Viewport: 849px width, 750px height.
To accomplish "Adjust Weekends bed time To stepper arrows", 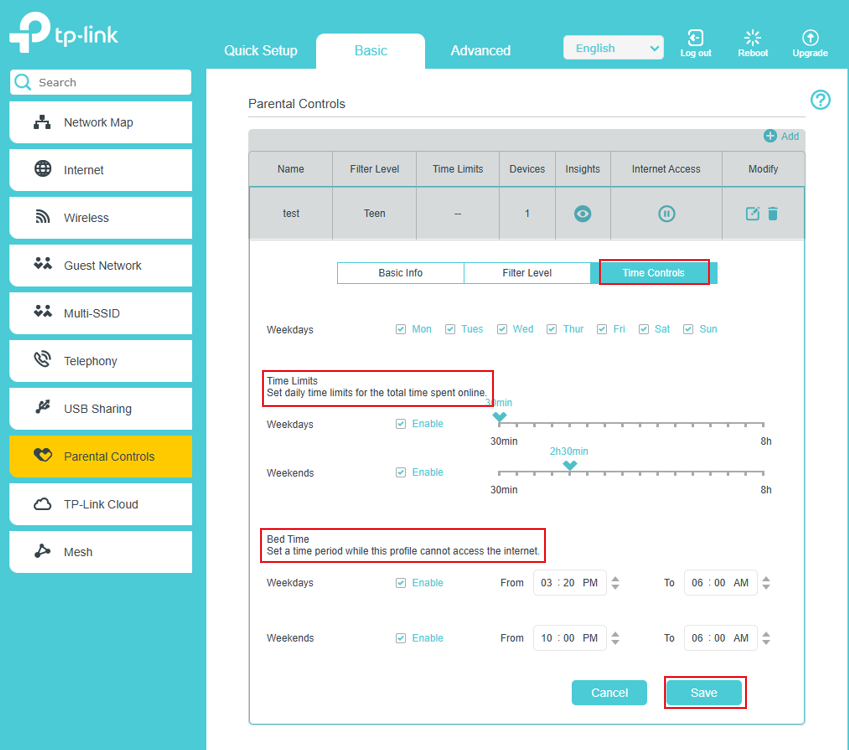I will [x=766, y=638].
